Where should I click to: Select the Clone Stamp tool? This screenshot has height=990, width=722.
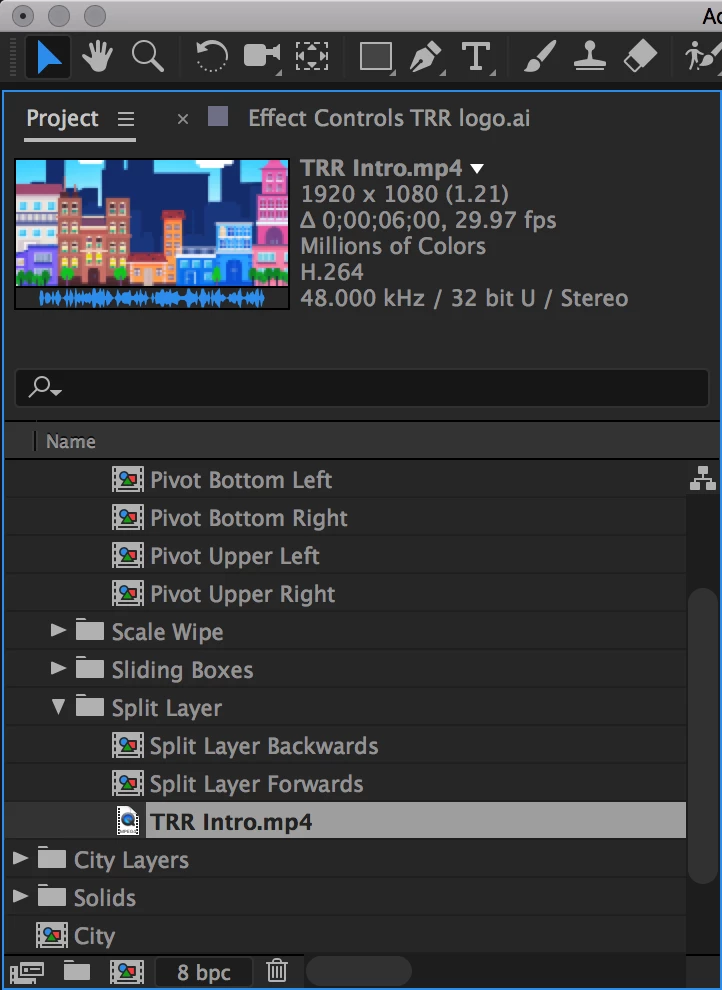pyautogui.click(x=590, y=57)
